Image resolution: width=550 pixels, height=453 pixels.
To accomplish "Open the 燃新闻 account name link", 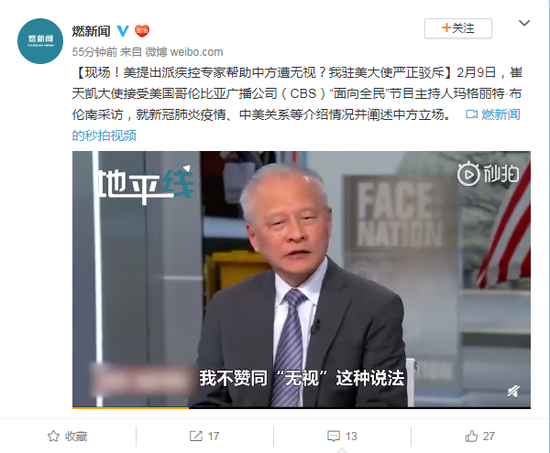I will pyautogui.click(x=91, y=31).
